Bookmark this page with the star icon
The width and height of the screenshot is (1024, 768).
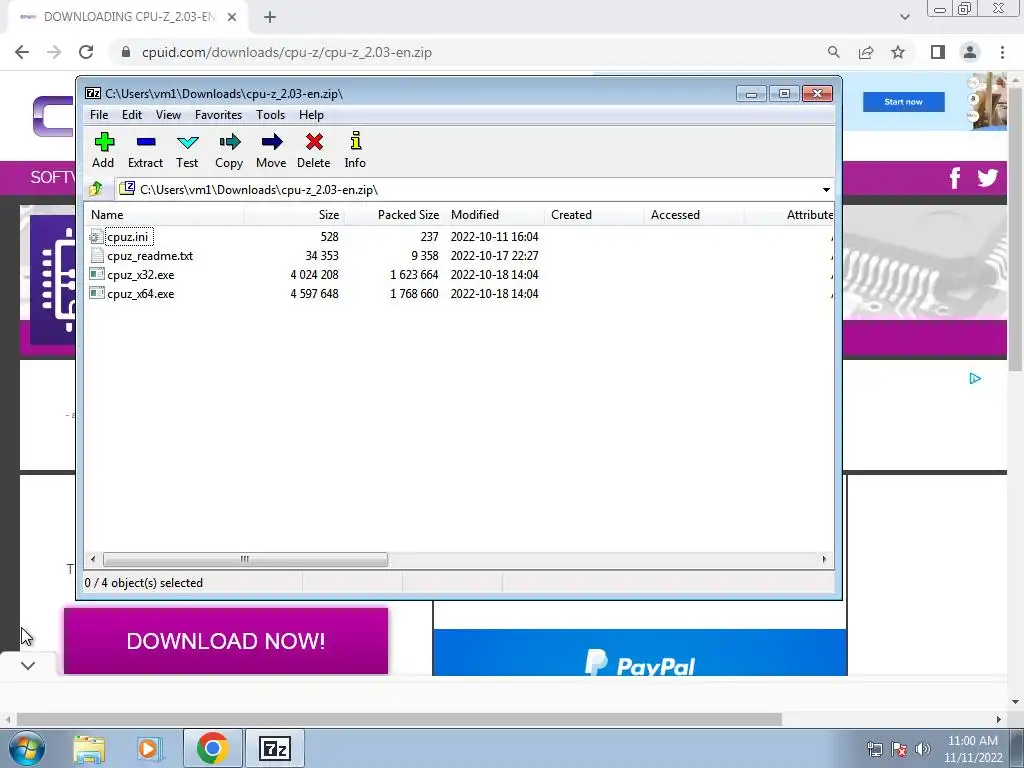898,52
